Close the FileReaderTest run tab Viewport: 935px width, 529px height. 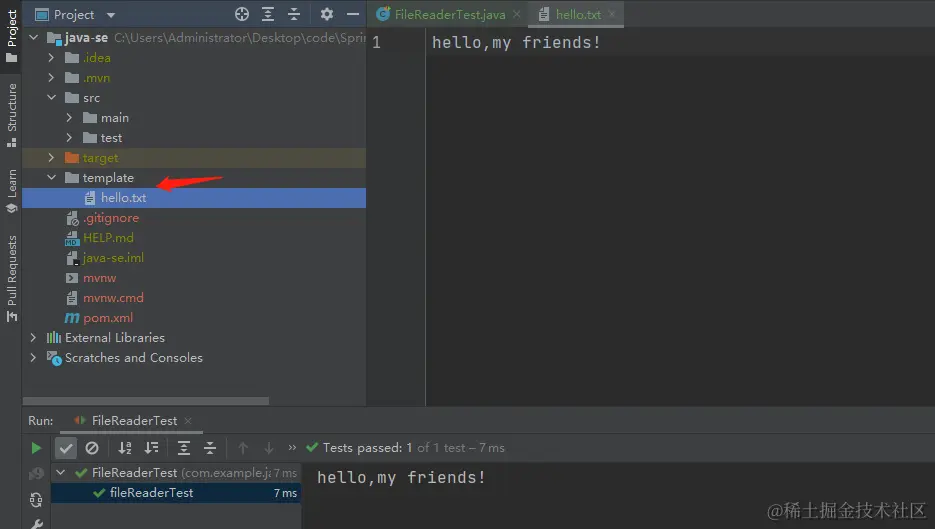tap(188, 420)
